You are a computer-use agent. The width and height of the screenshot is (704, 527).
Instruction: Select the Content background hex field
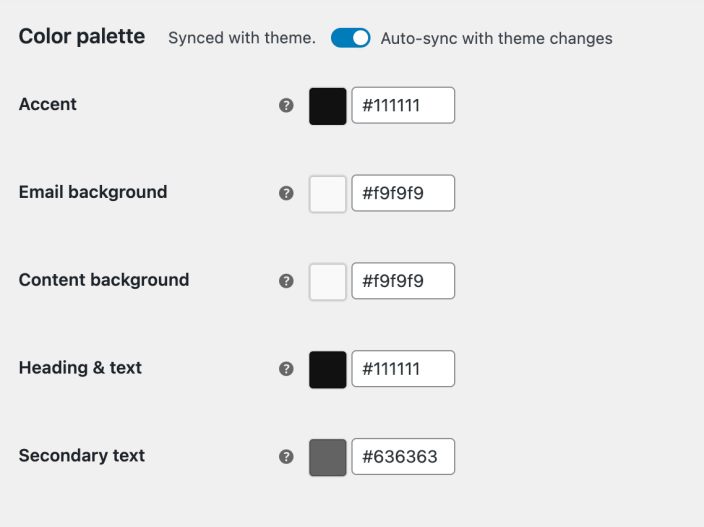coord(403,282)
